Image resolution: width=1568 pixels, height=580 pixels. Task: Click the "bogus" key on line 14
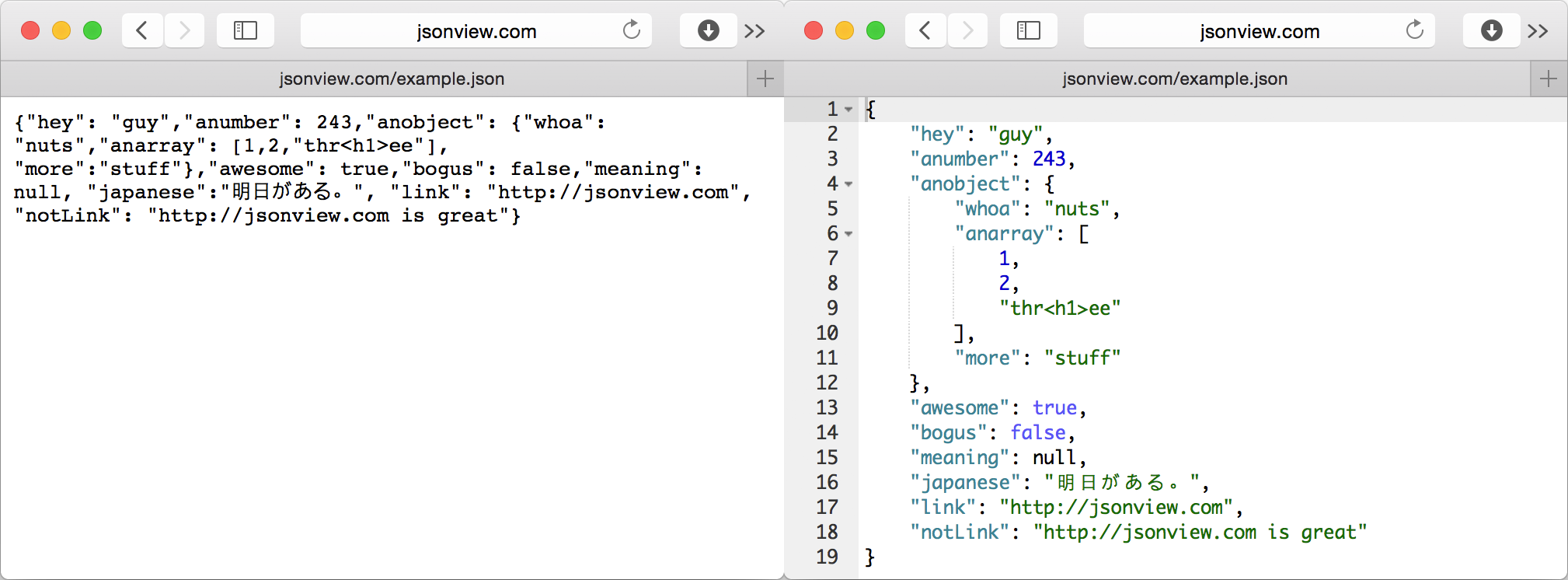click(948, 433)
